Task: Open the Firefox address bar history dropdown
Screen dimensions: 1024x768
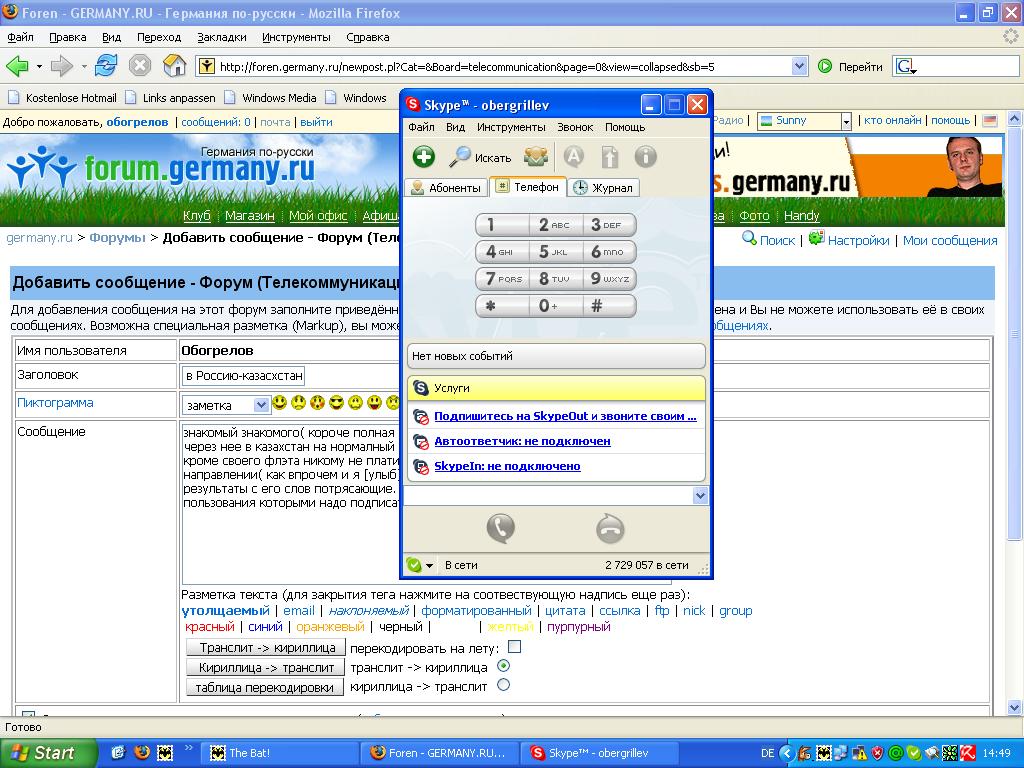Action: (799, 67)
